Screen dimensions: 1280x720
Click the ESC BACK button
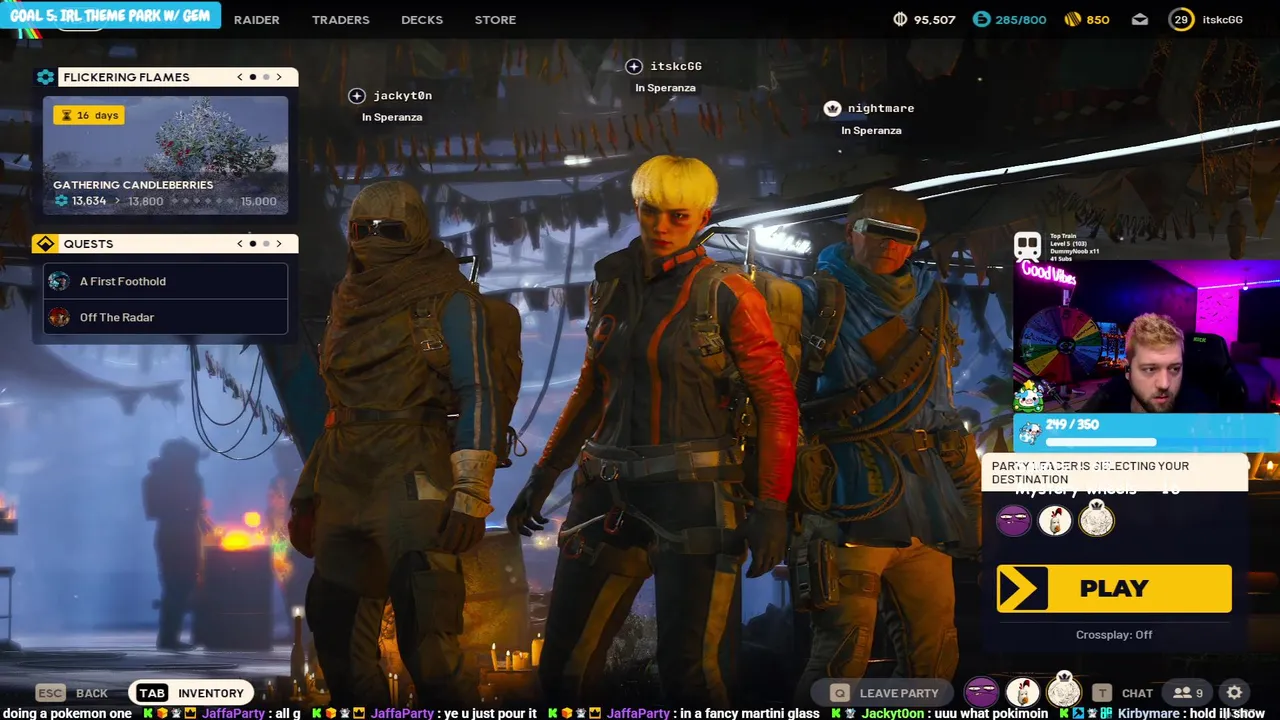click(x=72, y=693)
